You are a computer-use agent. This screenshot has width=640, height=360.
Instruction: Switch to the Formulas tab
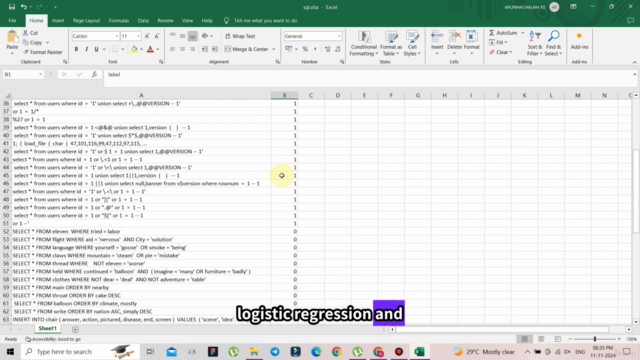tap(119, 20)
